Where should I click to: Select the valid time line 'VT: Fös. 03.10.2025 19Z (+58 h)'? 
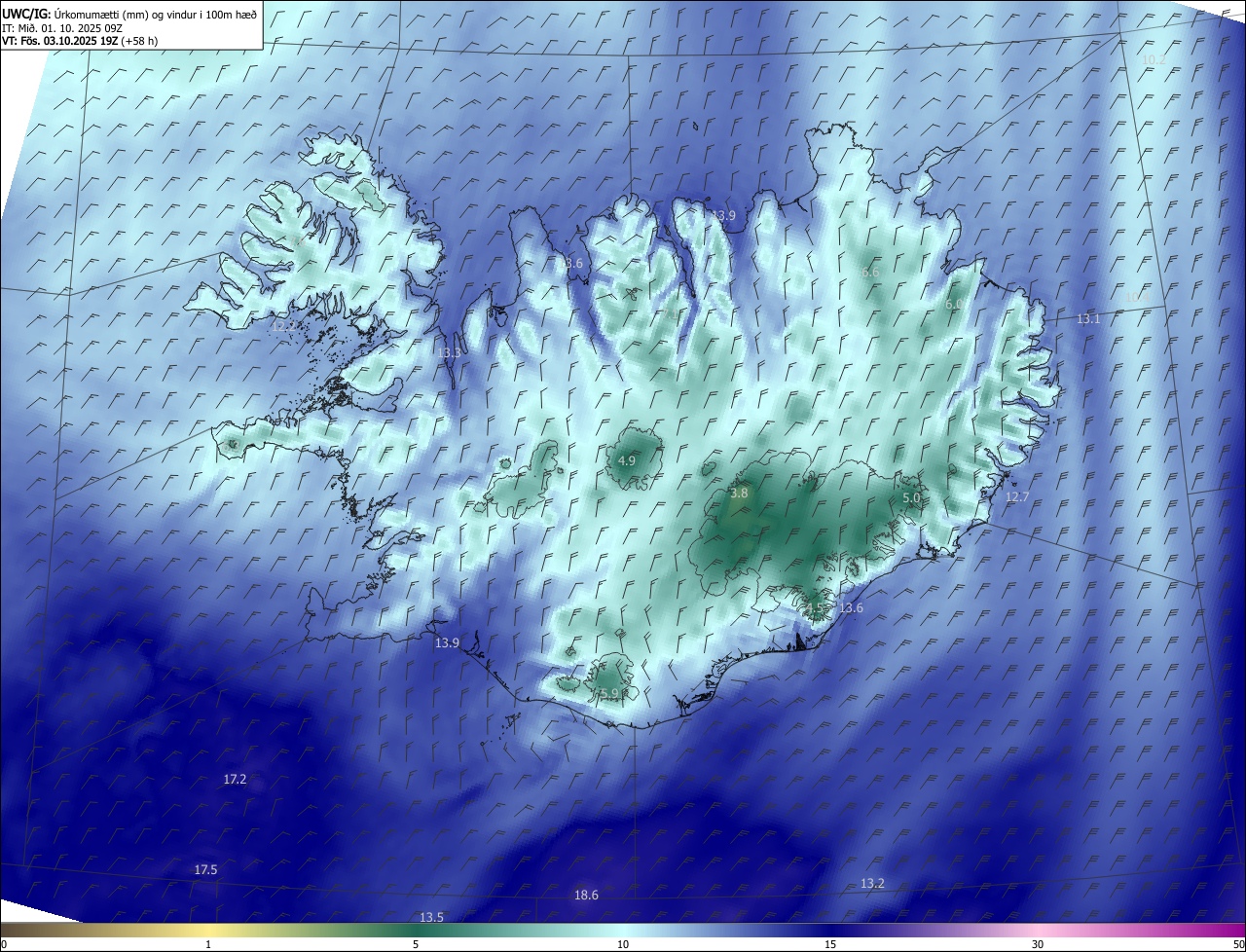(80, 41)
